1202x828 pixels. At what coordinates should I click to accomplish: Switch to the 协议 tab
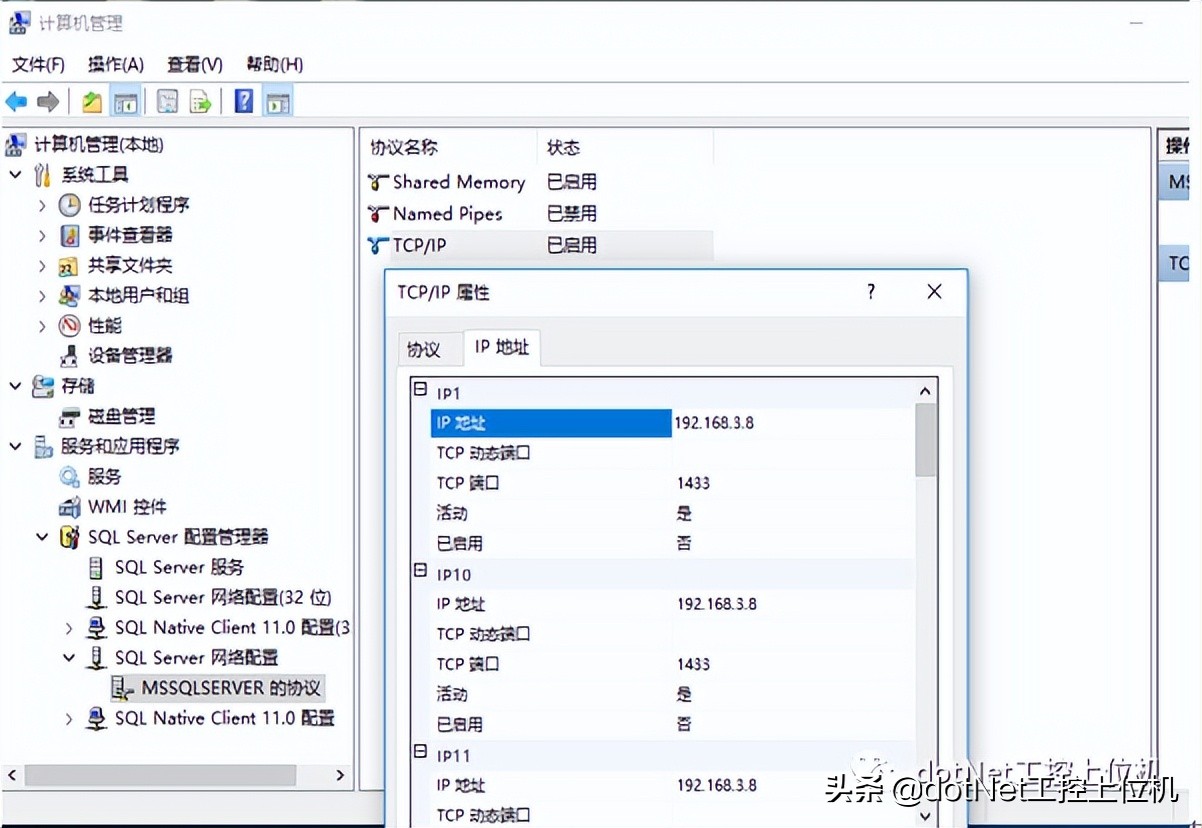click(x=430, y=349)
